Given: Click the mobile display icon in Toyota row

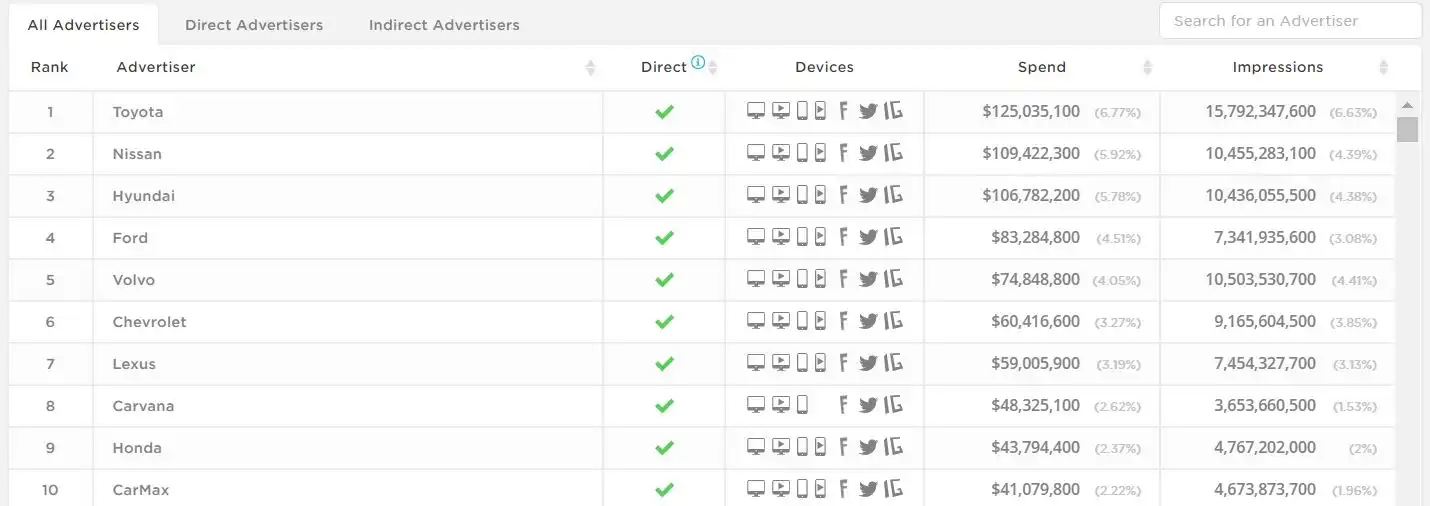Looking at the screenshot, I should tap(802, 111).
